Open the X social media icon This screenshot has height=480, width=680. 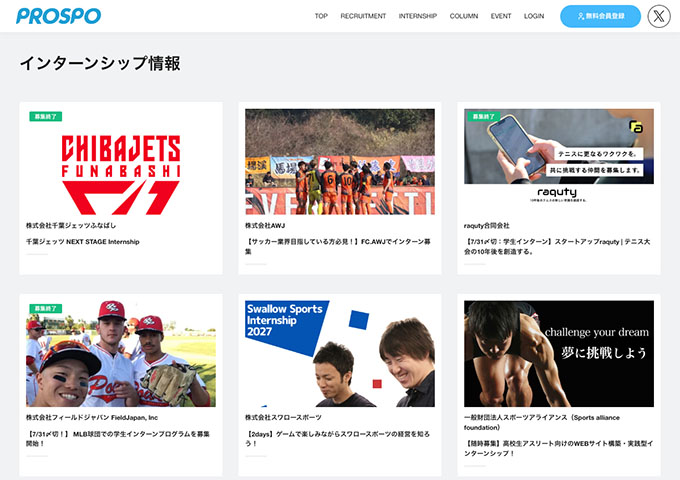[x=659, y=16]
